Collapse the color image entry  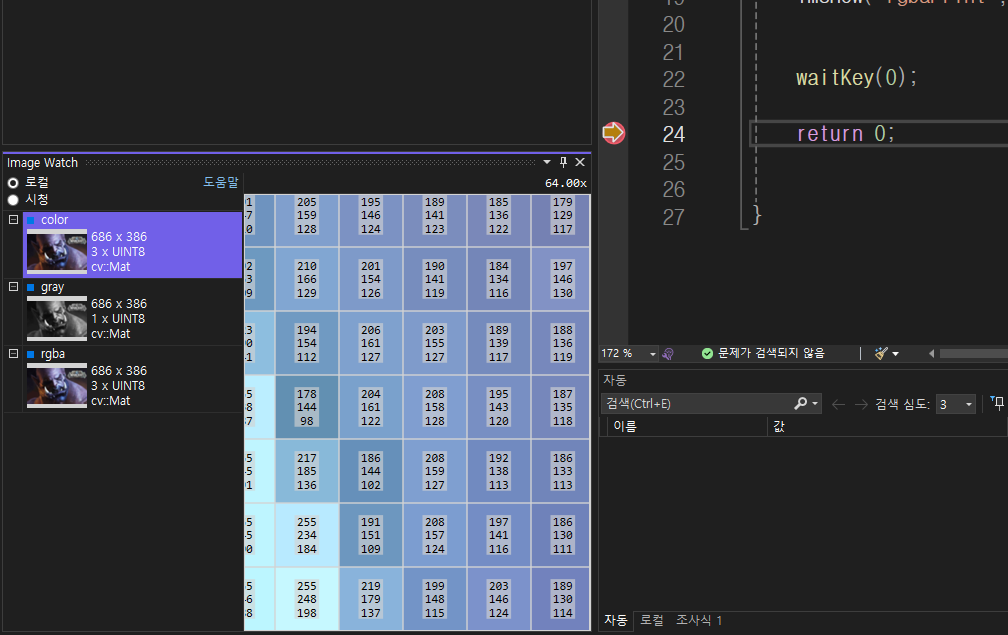click(x=13, y=220)
